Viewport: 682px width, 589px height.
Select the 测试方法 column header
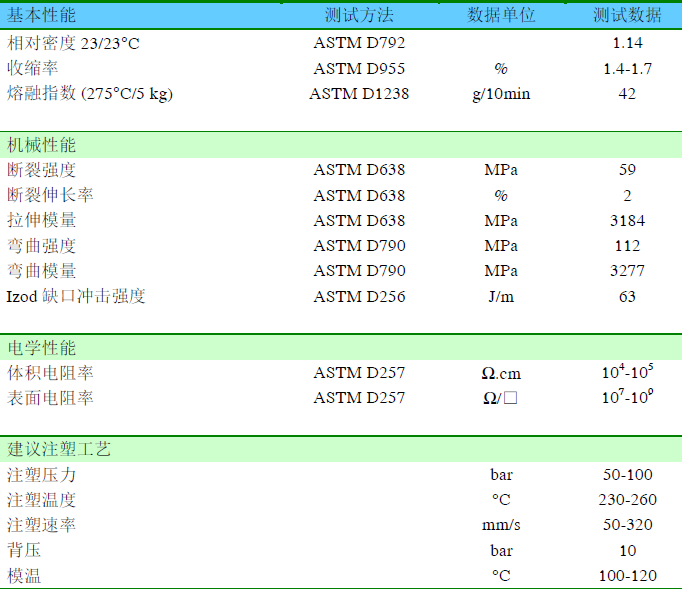coord(359,16)
